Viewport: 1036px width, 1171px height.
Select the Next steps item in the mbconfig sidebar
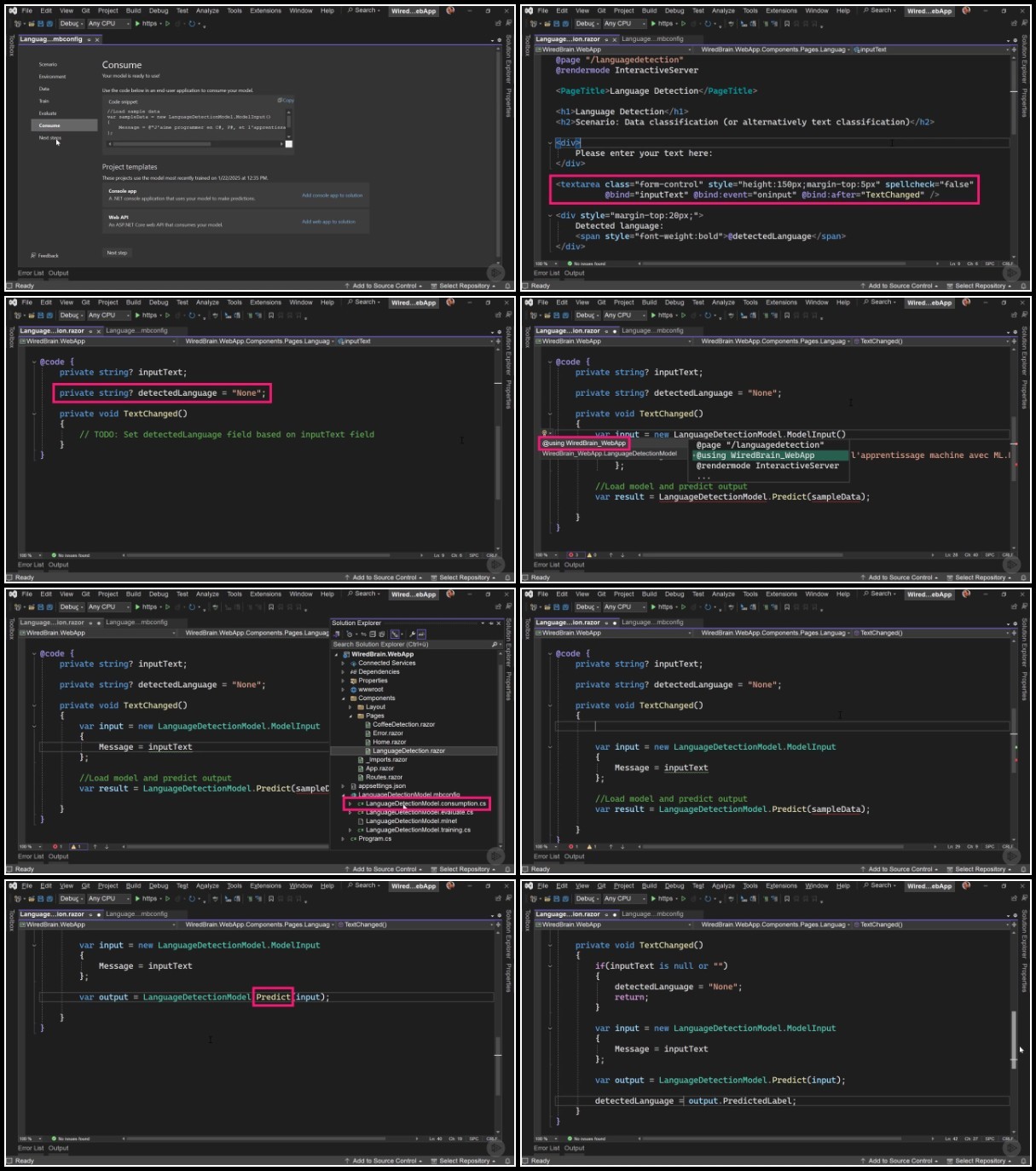49,137
